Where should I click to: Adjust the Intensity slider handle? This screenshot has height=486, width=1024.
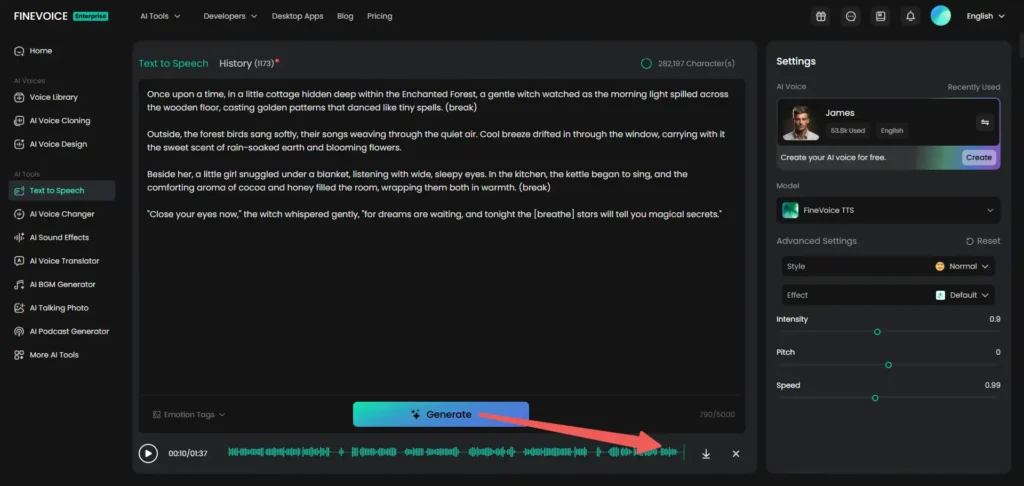click(877, 332)
